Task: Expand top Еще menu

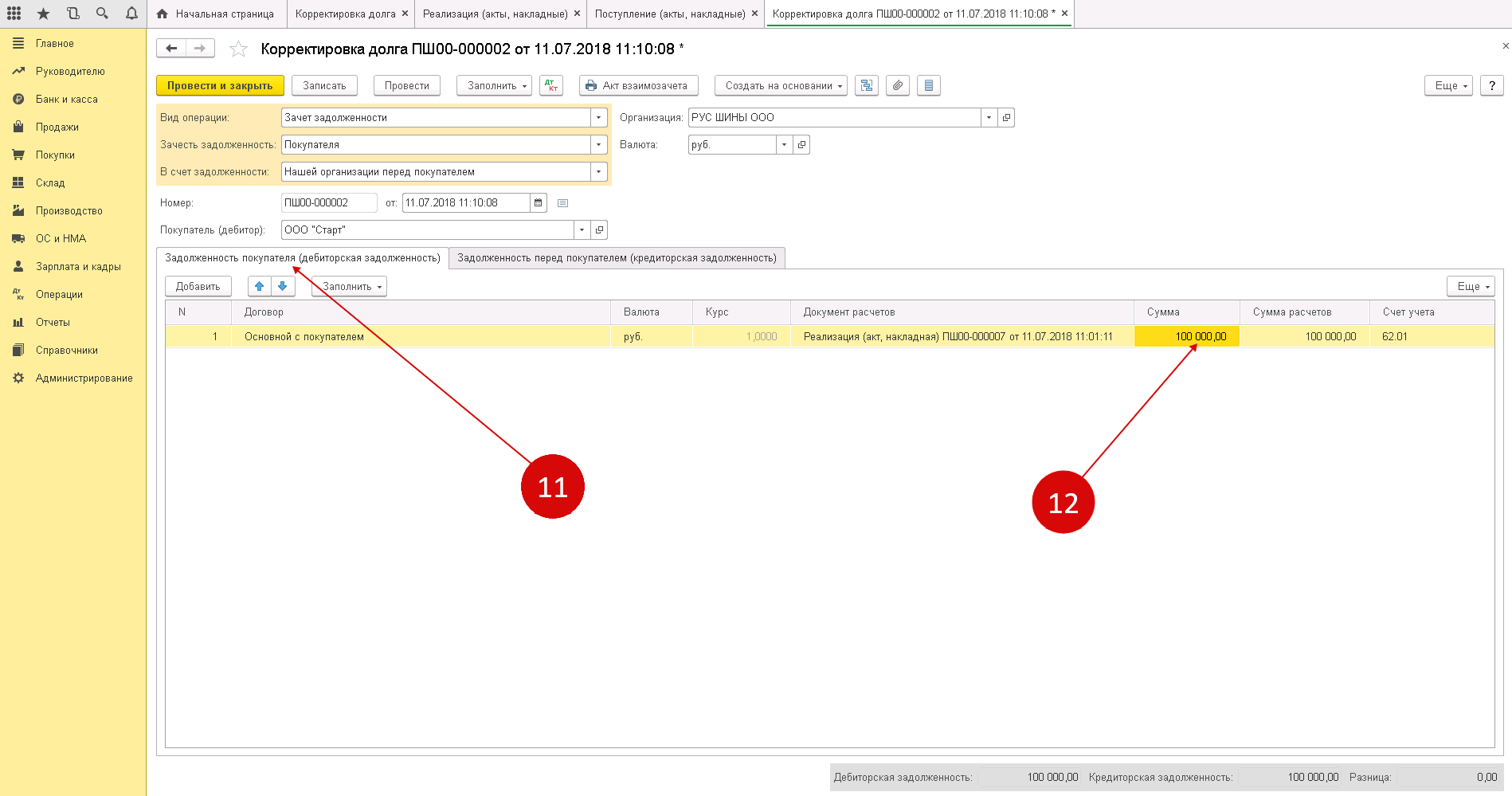Action: (x=1448, y=85)
